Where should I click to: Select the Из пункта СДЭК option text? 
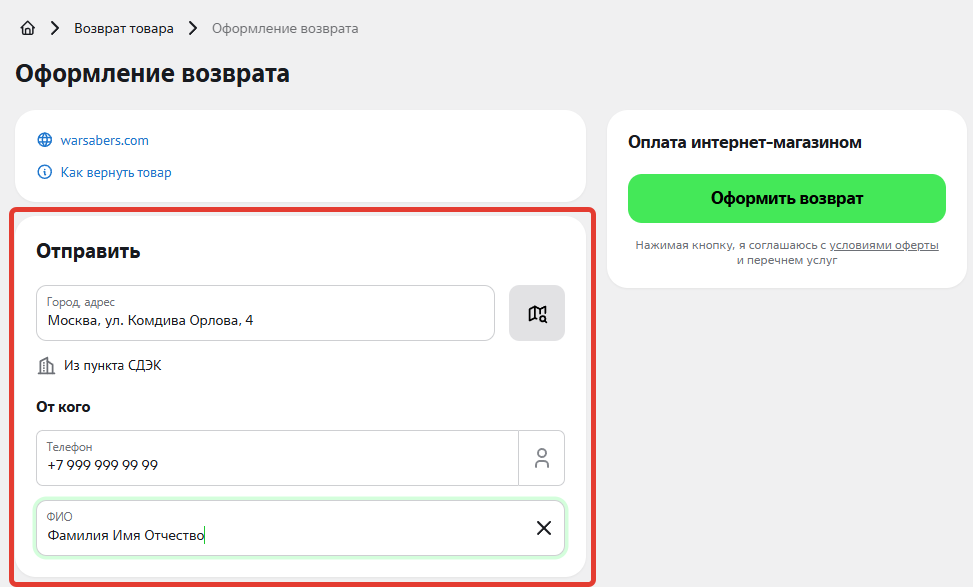pos(112,366)
